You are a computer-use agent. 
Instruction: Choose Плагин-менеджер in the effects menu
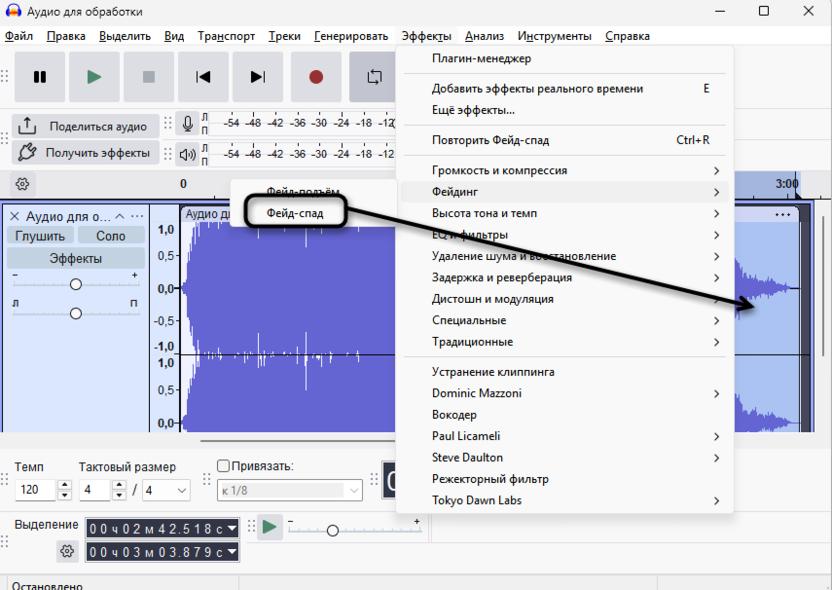point(481,59)
